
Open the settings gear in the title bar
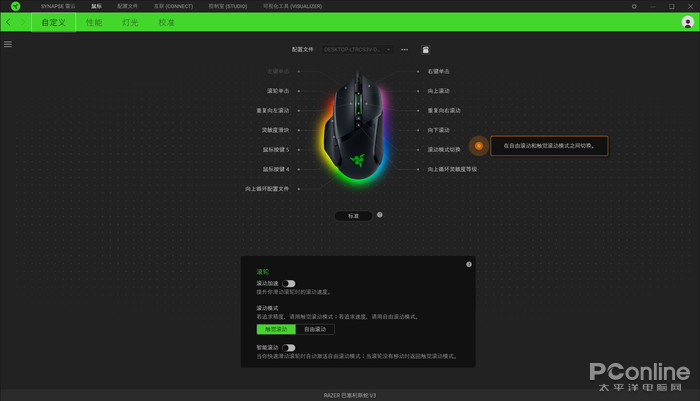634,6
